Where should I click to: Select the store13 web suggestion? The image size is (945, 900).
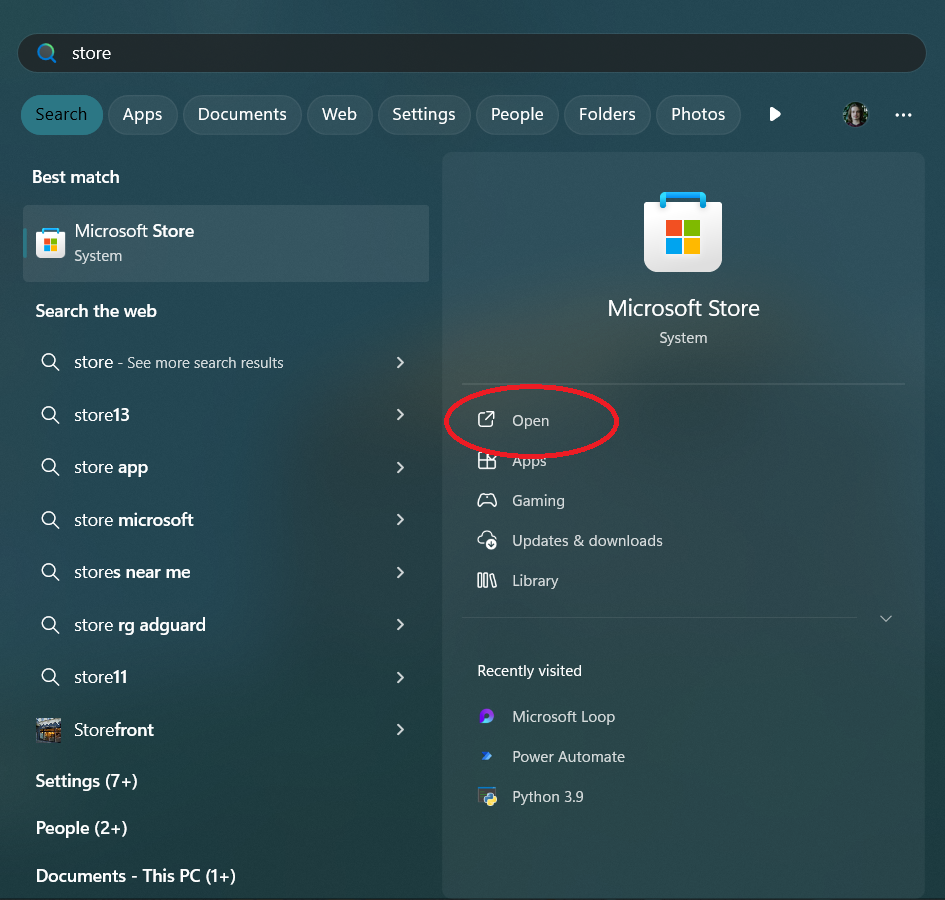[x=226, y=415]
